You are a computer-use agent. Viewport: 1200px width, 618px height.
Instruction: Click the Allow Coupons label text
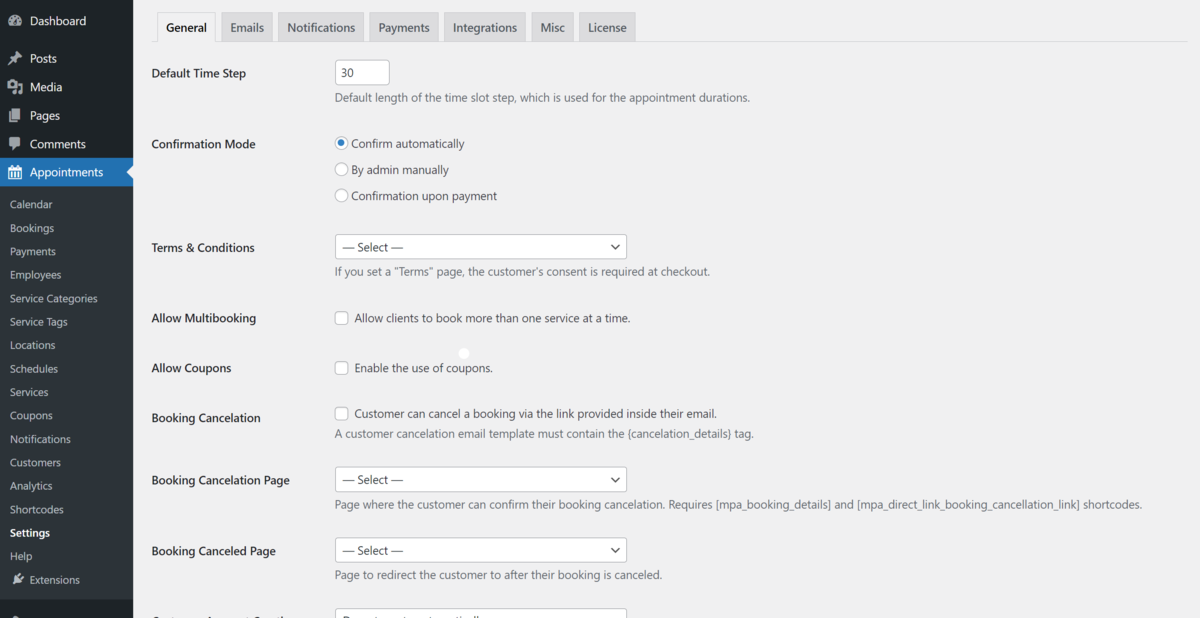(x=191, y=368)
